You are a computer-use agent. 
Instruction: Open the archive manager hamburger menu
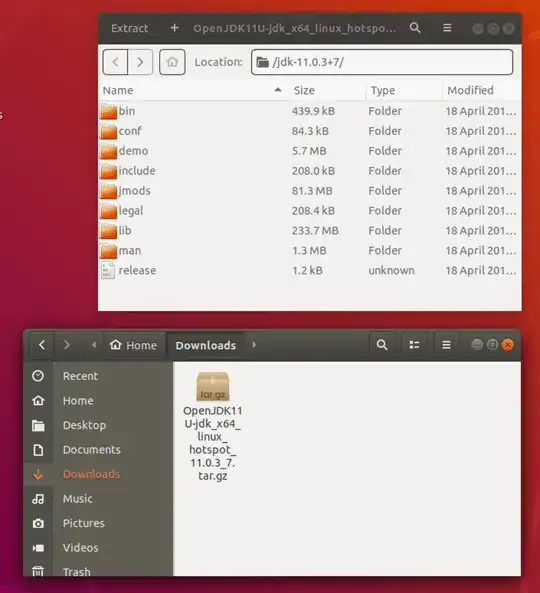(x=447, y=28)
